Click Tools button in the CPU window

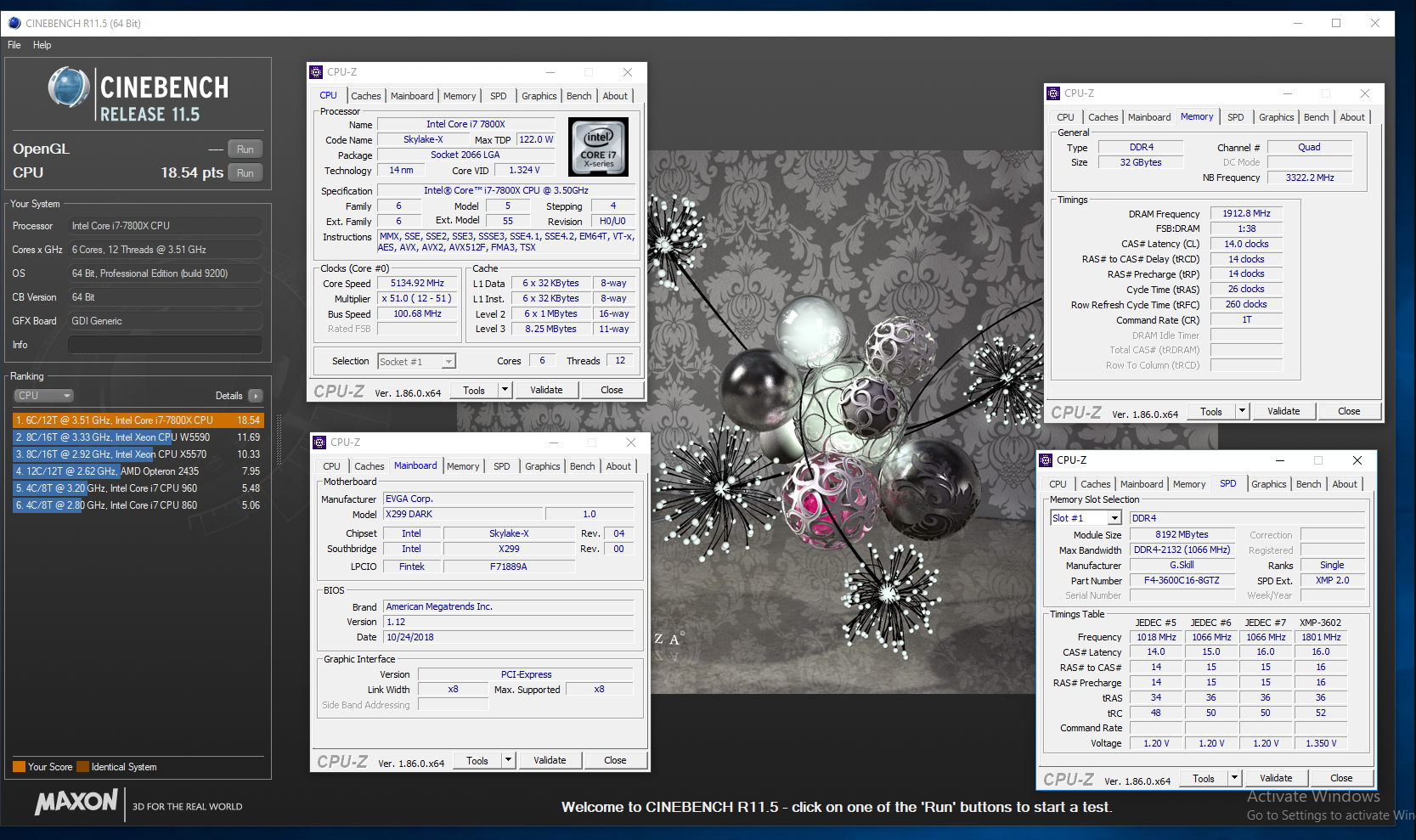click(474, 391)
